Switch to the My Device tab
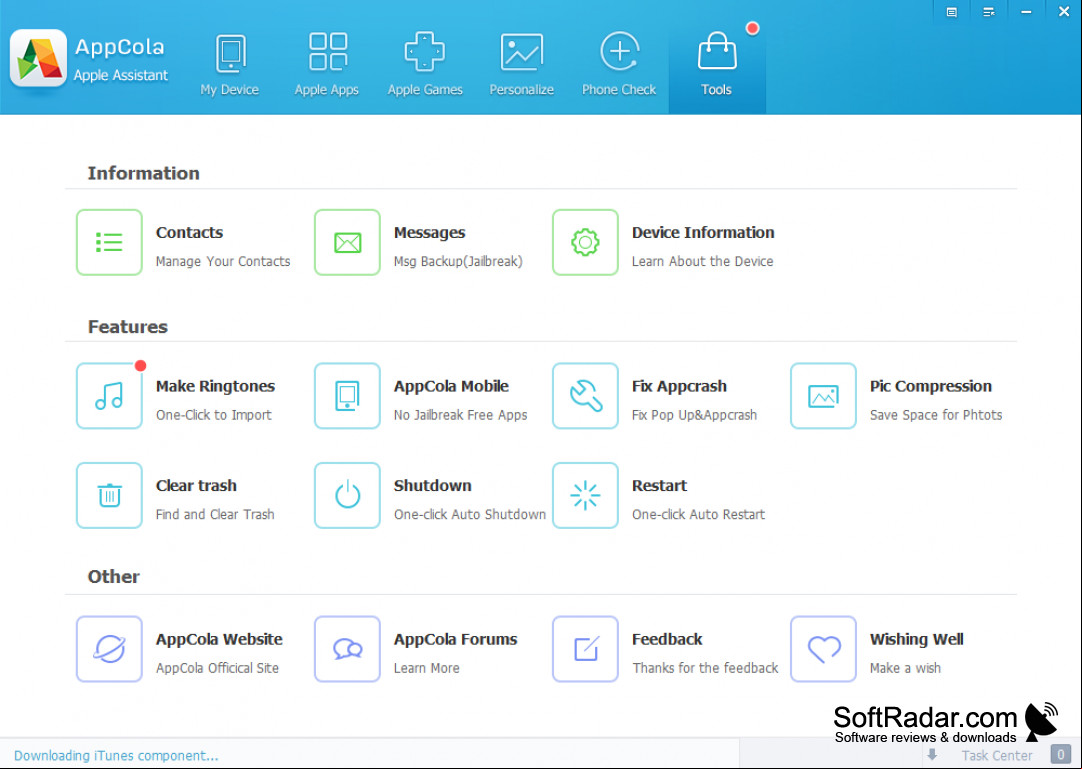Image resolution: width=1082 pixels, height=769 pixels. [230, 64]
